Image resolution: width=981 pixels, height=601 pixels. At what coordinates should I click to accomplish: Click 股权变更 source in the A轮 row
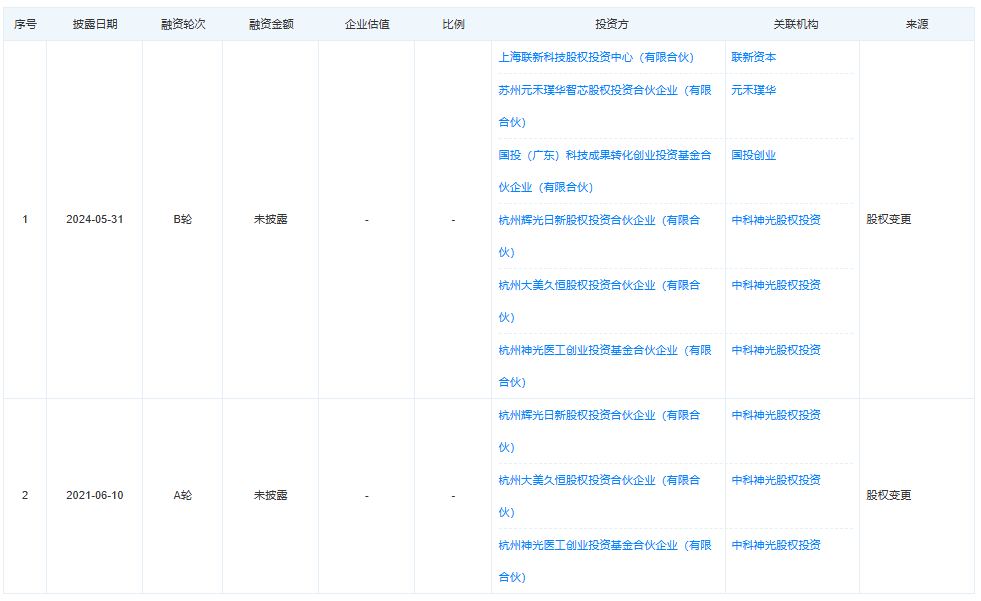pyautogui.click(x=889, y=496)
